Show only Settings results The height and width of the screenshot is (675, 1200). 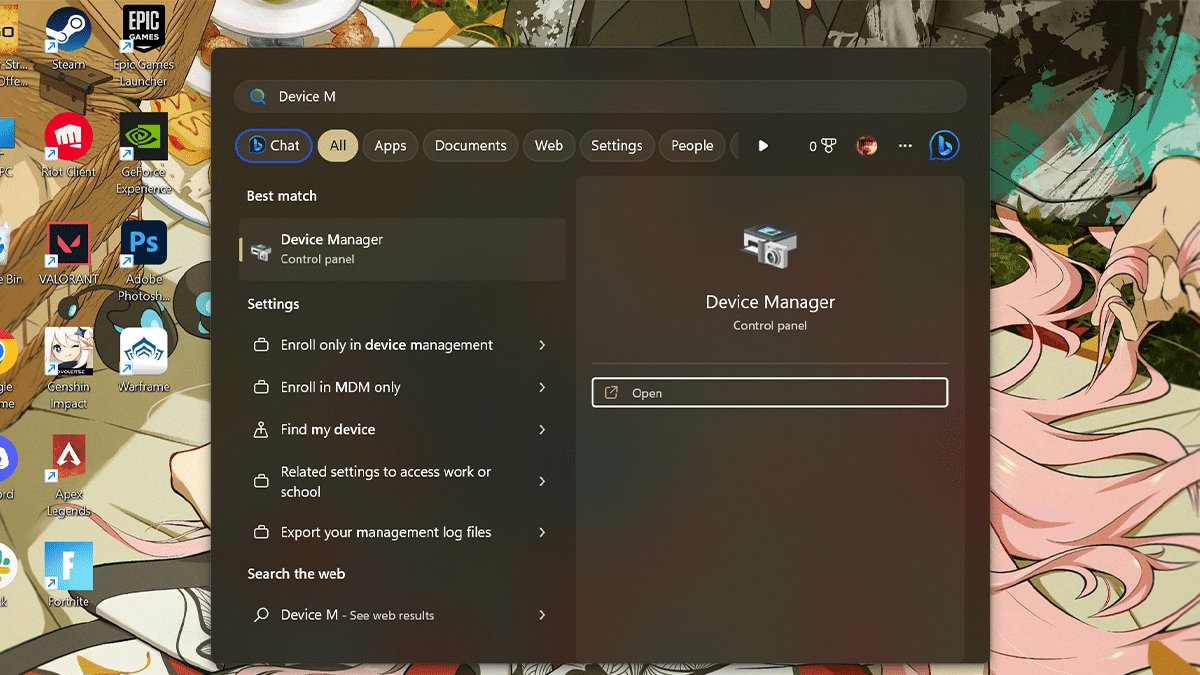pyautogui.click(x=617, y=146)
